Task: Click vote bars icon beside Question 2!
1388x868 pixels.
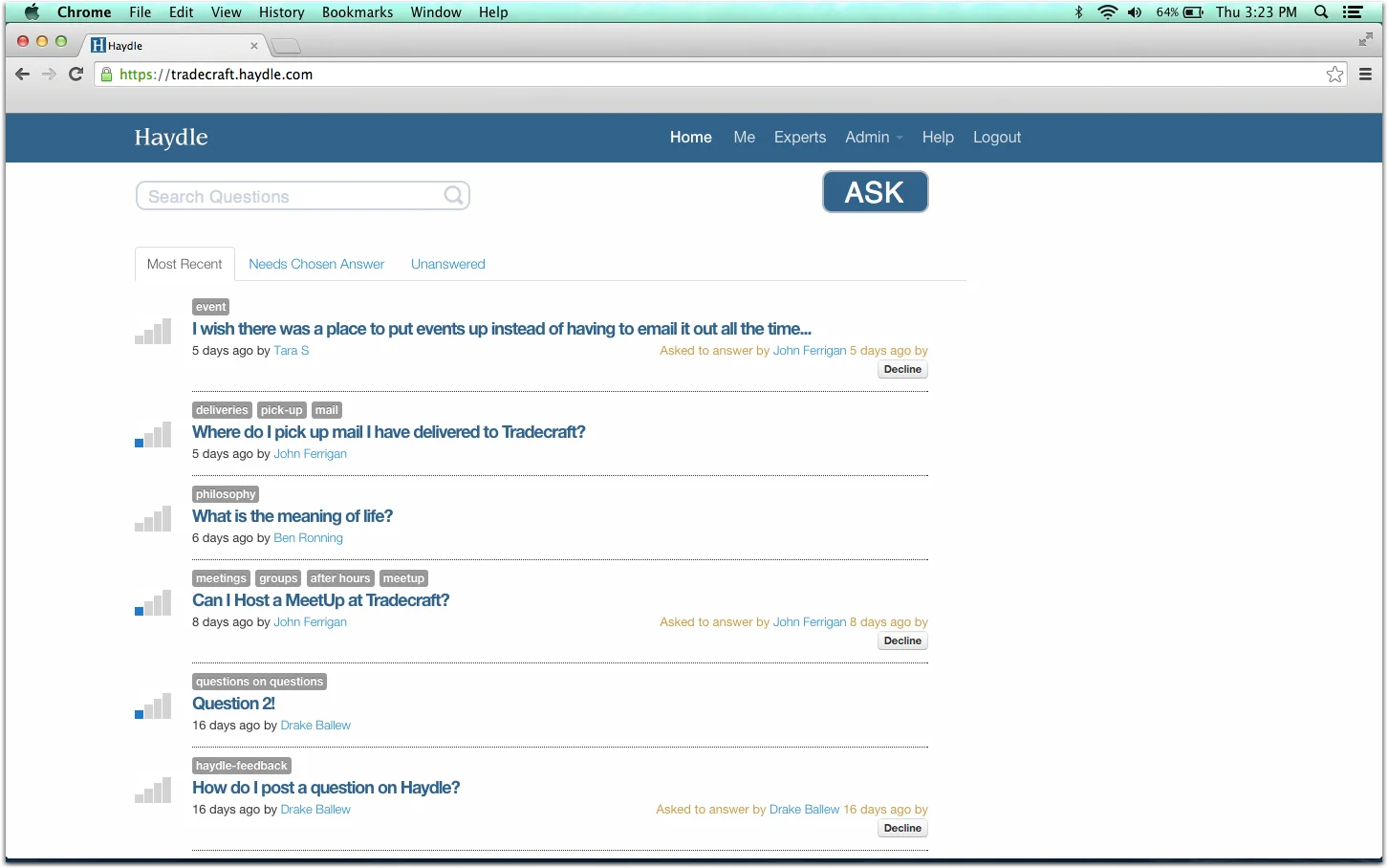Action: pos(153,705)
